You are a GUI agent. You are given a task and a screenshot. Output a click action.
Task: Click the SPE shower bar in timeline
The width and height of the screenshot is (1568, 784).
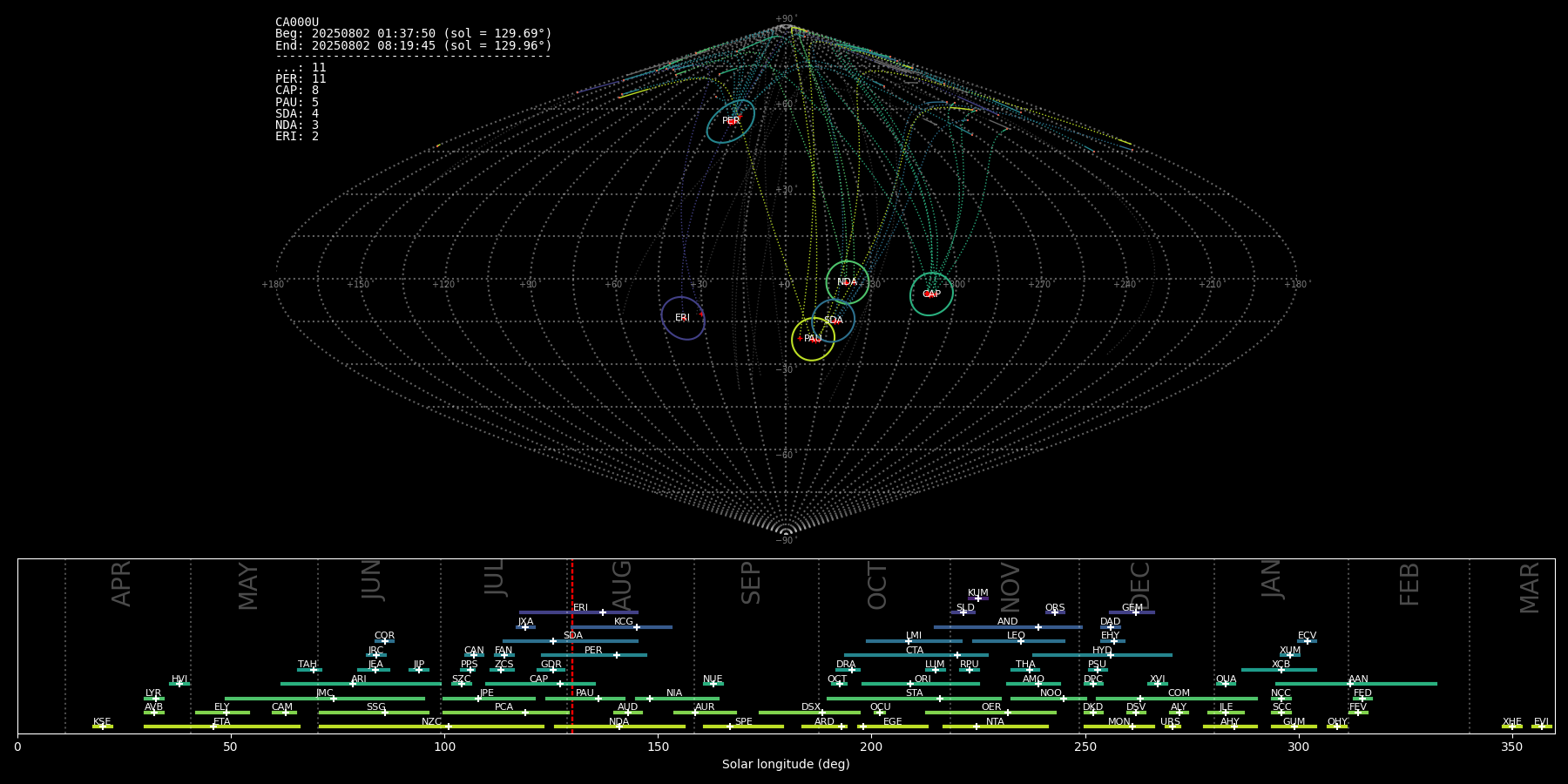(x=743, y=727)
